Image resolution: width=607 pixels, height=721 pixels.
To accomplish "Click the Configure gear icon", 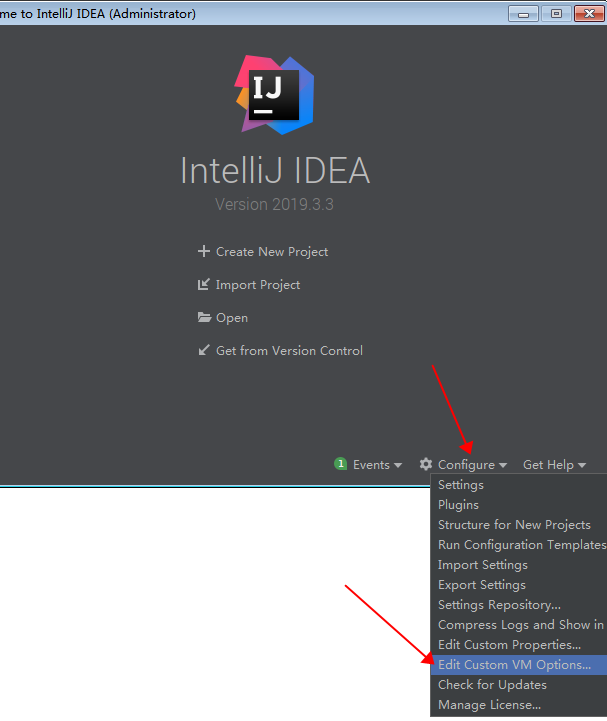I will coord(426,465).
